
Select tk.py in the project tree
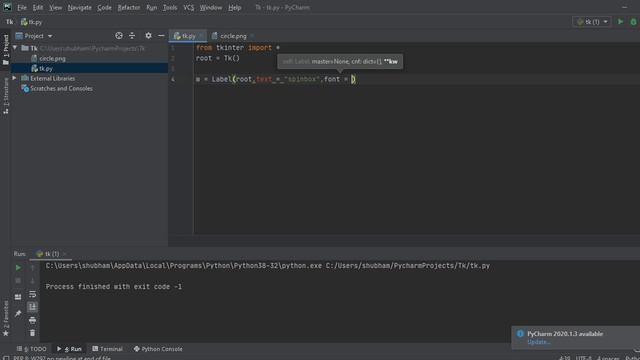click(x=46, y=69)
